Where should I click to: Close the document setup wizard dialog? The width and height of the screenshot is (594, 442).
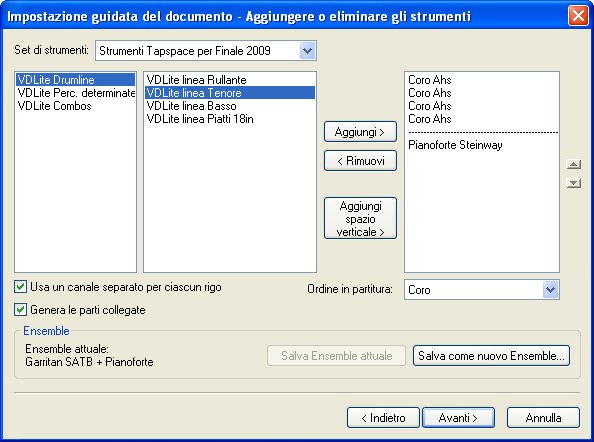(x=578, y=16)
